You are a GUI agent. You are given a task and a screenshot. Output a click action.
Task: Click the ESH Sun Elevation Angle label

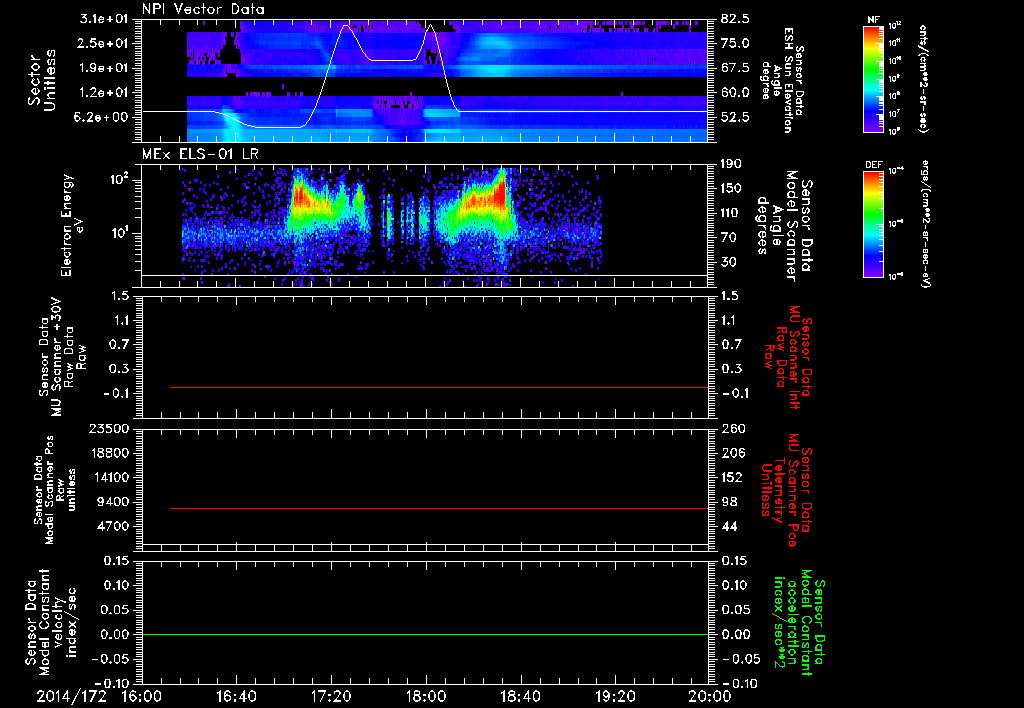[x=782, y=80]
